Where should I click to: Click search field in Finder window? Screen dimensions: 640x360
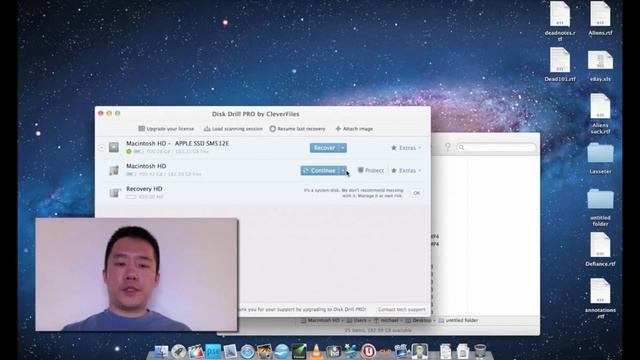tap(496, 147)
